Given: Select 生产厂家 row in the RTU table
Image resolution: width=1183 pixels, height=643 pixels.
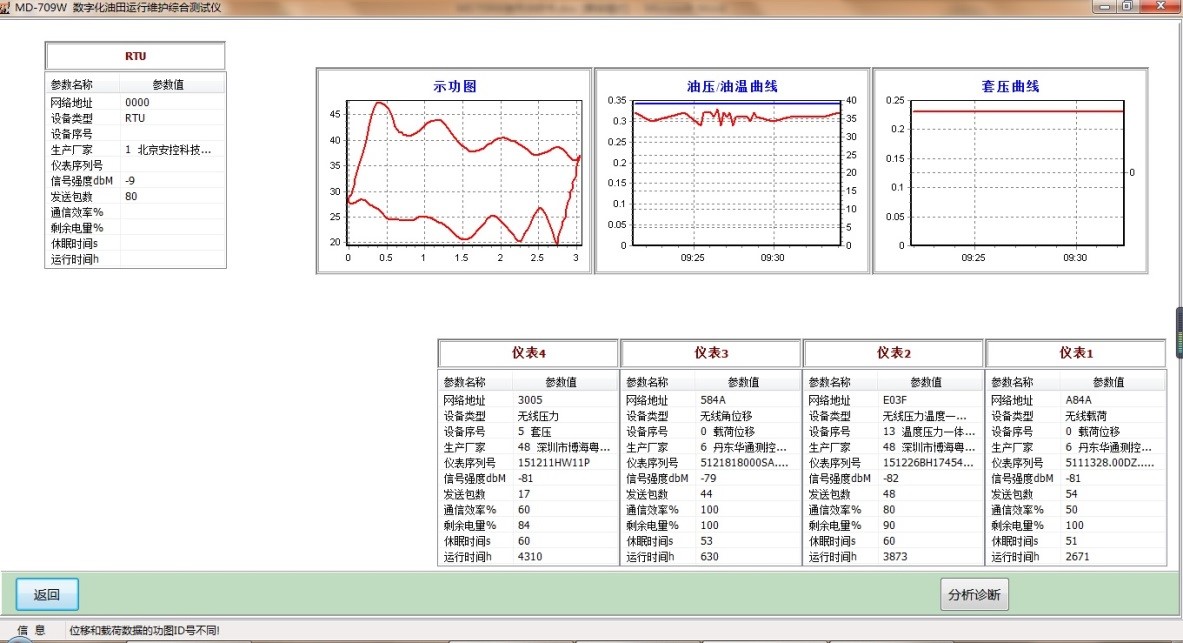Looking at the screenshot, I should pos(135,150).
